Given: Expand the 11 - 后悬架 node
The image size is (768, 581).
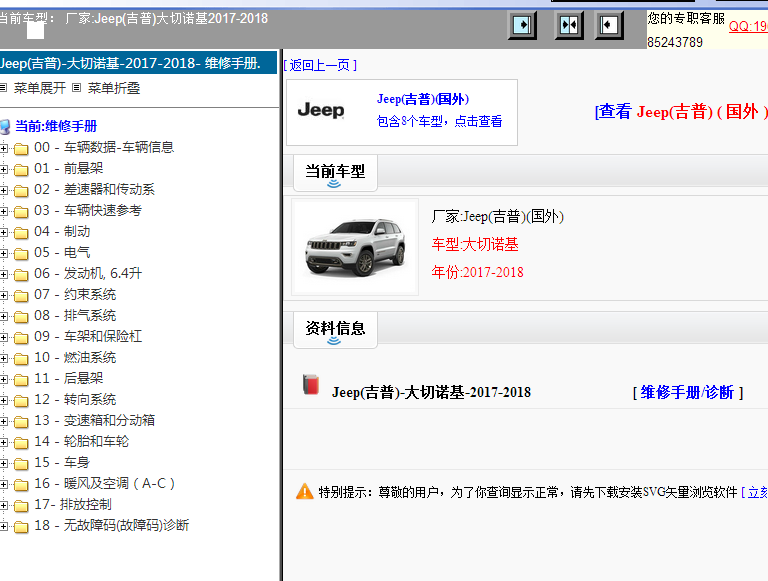Looking at the screenshot, I should coord(3,379).
